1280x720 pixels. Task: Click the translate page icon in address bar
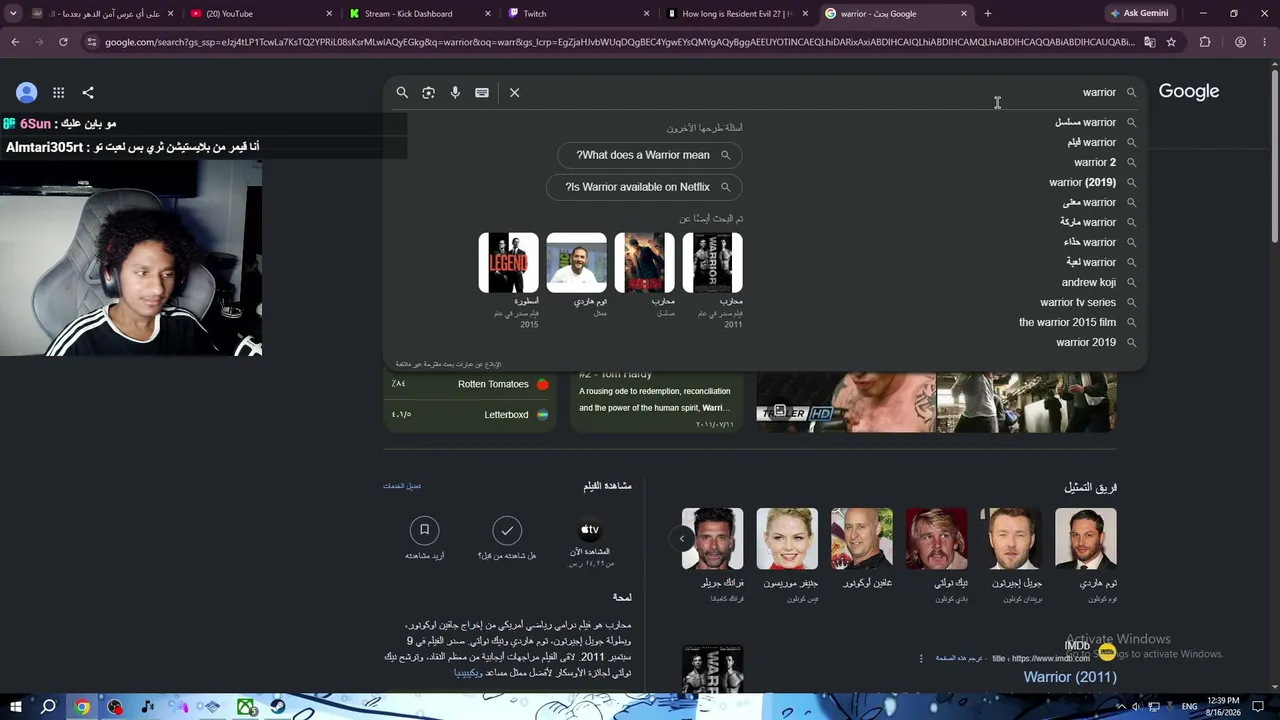click(x=1150, y=42)
